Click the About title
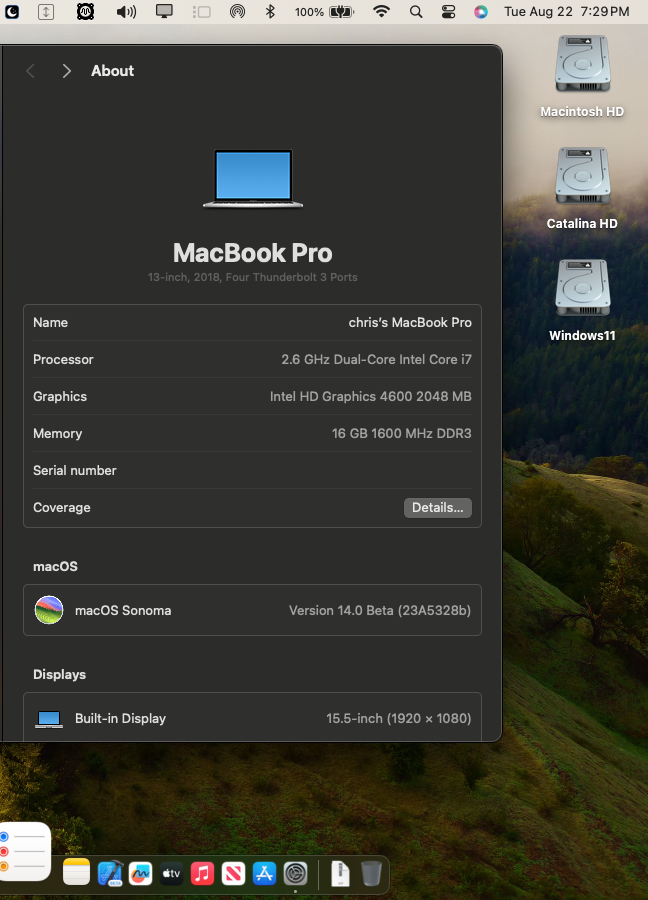This screenshot has height=900, width=648. point(112,71)
